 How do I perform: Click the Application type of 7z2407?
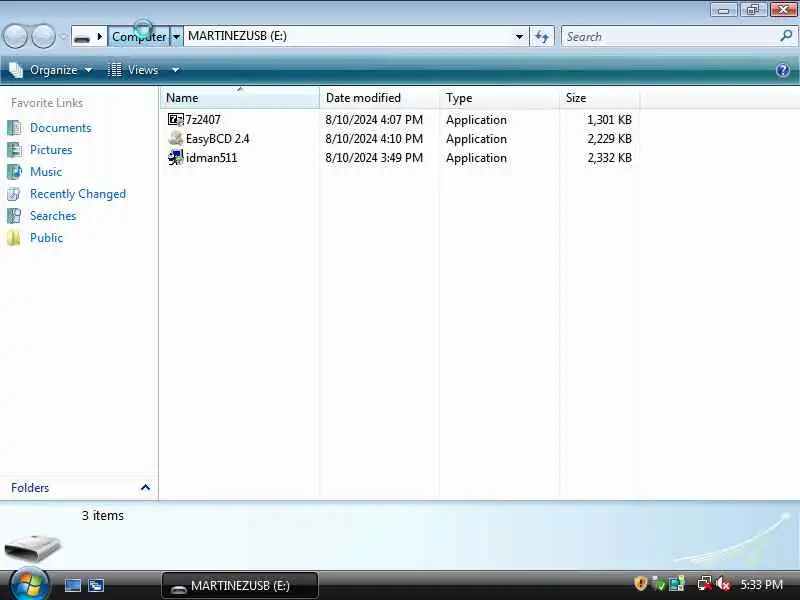pos(476,120)
